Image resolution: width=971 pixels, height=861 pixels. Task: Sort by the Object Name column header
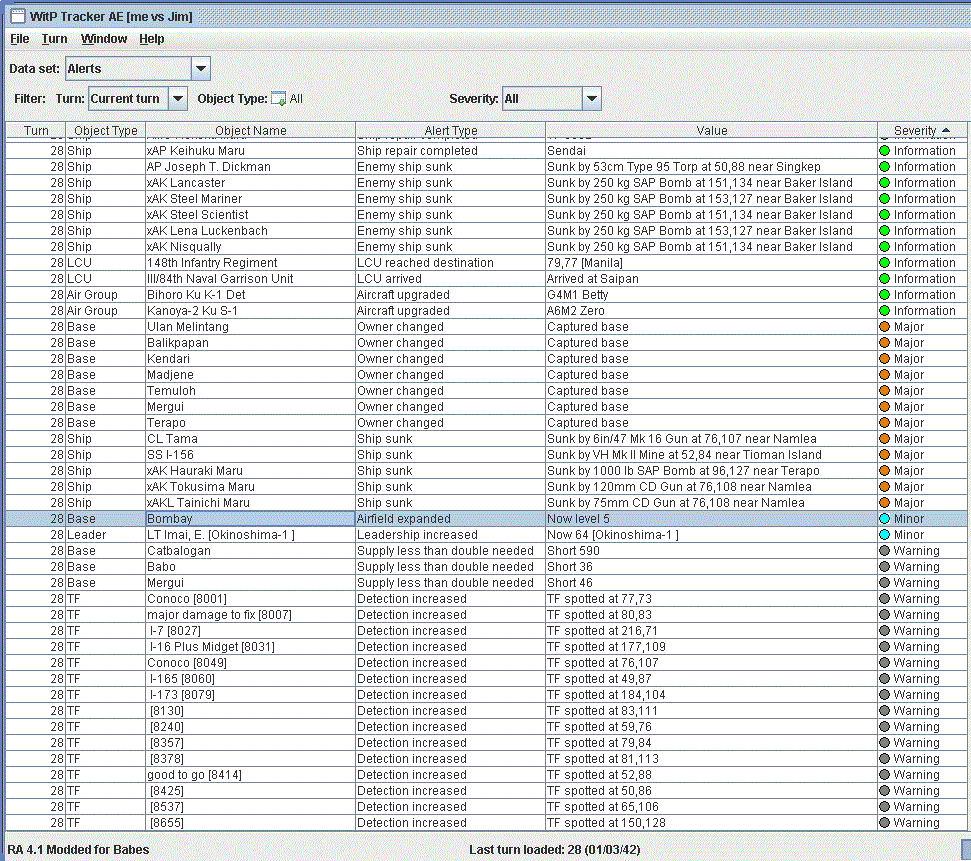point(250,131)
